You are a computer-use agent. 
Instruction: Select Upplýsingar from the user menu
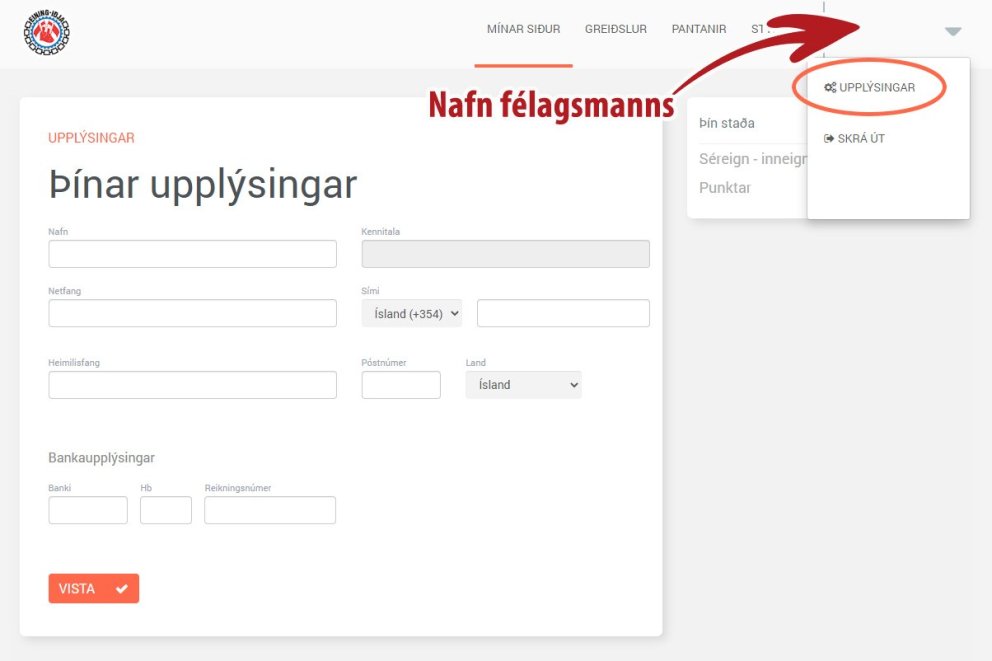pos(876,88)
